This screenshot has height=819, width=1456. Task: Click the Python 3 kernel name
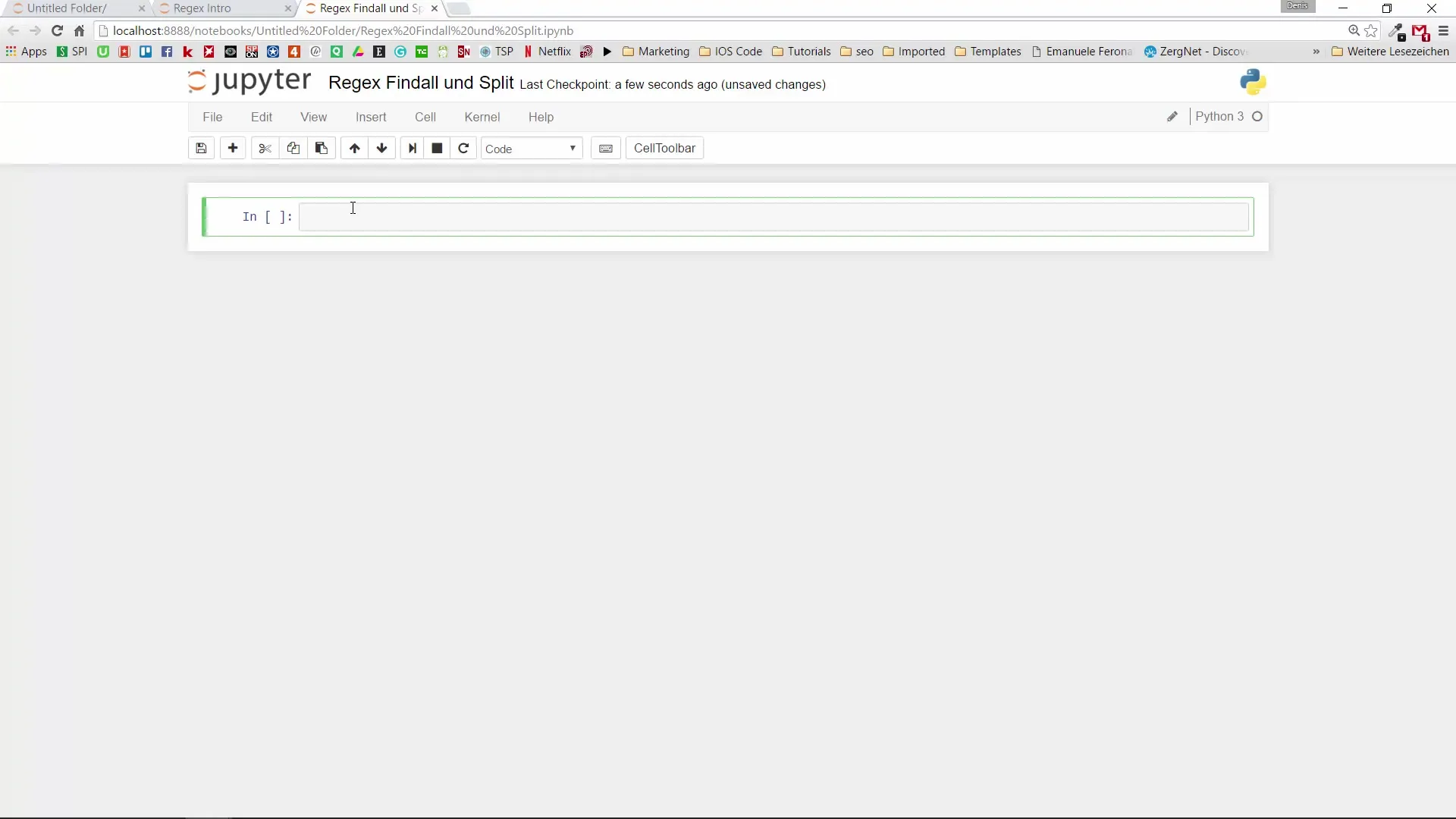click(1219, 117)
